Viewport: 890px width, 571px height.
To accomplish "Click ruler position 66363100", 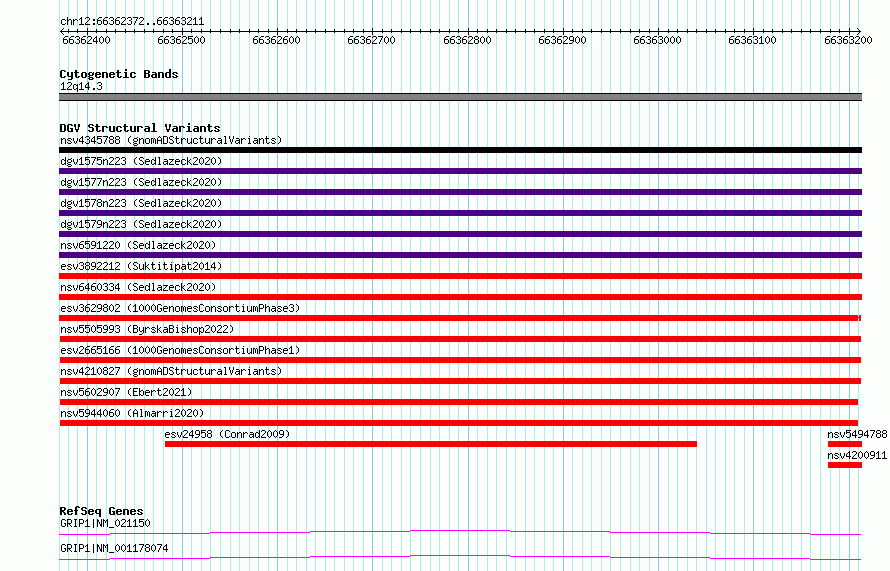I will [752, 40].
